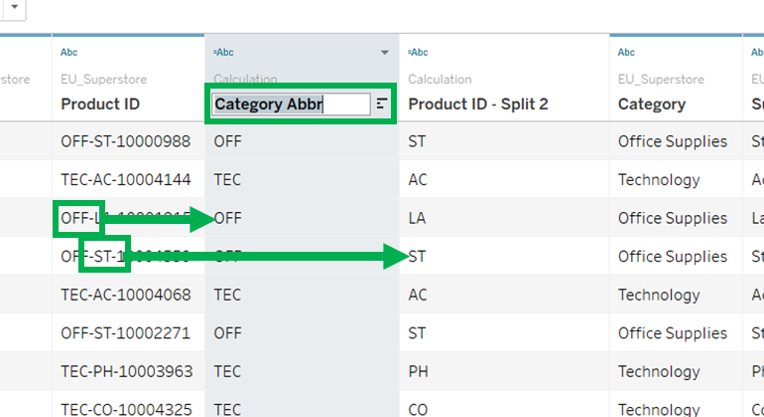The height and width of the screenshot is (417, 764).
Task: Click the OFF-ST-10002271 Product ID cell
Action: click(125, 333)
